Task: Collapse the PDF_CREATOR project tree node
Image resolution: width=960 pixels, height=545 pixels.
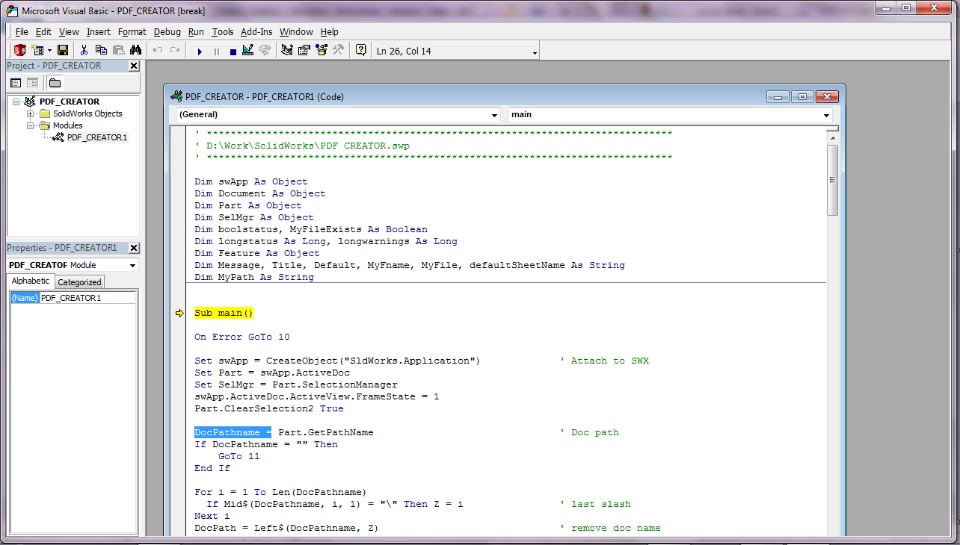Action: pos(17,102)
